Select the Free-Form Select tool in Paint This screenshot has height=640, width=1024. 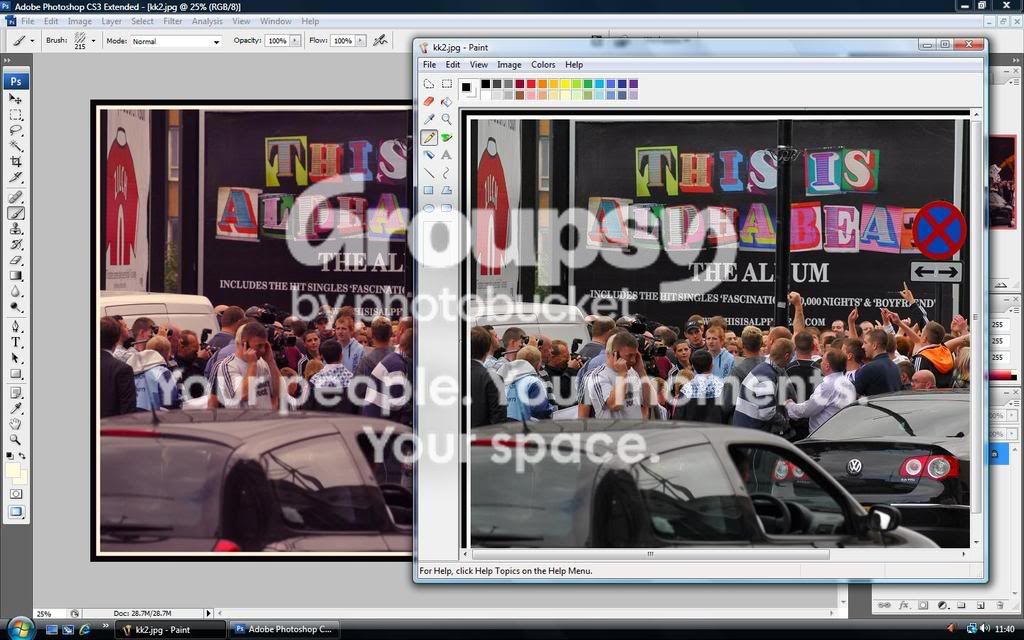pyautogui.click(x=428, y=84)
